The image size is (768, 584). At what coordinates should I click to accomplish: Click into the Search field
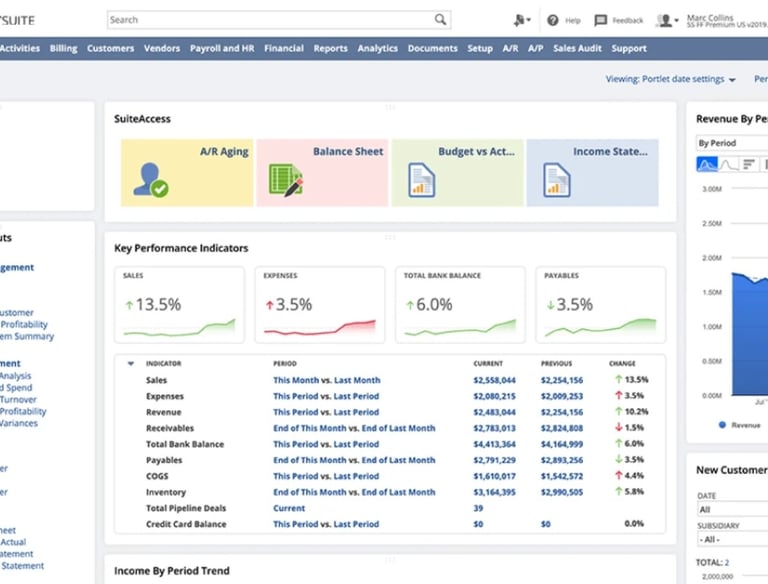(x=270, y=19)
